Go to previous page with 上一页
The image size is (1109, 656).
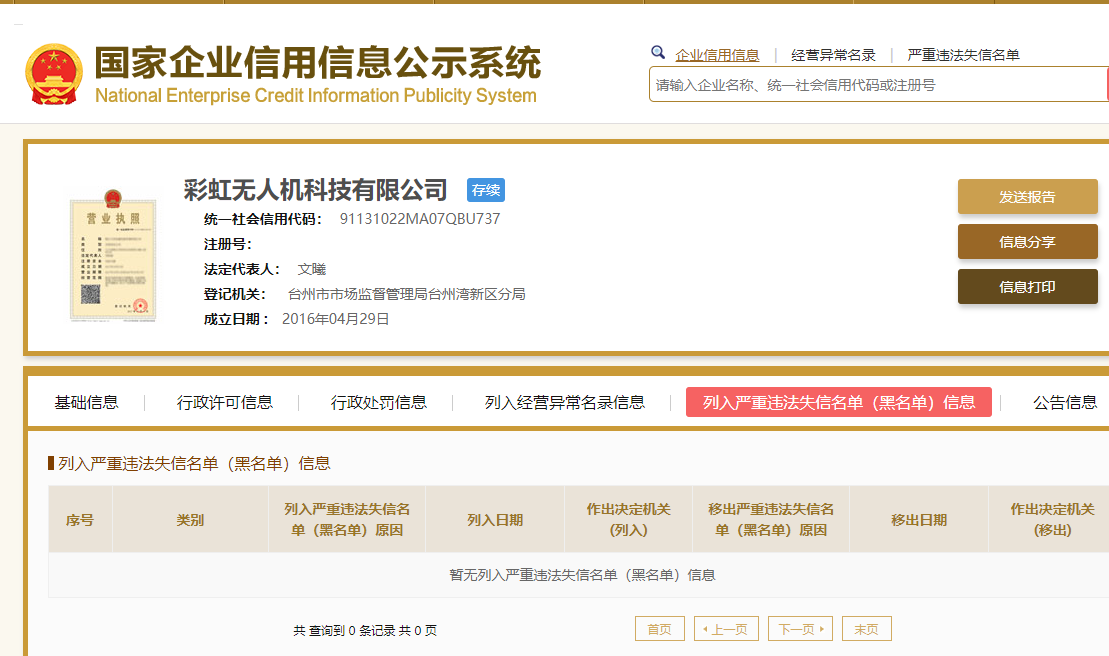coord(726,628)
